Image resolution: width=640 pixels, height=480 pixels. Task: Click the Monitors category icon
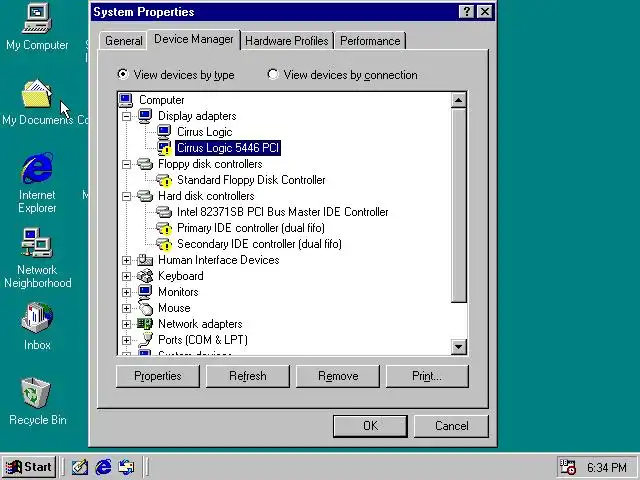pos(145,292)
